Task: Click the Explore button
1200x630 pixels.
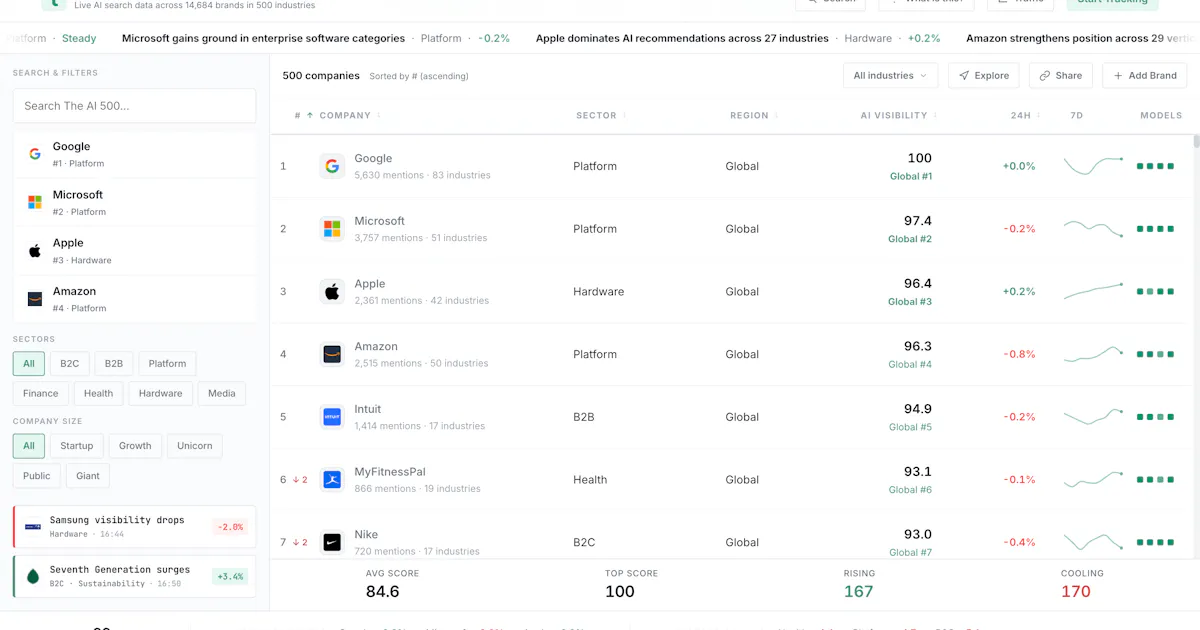Action: coord(984,75)
